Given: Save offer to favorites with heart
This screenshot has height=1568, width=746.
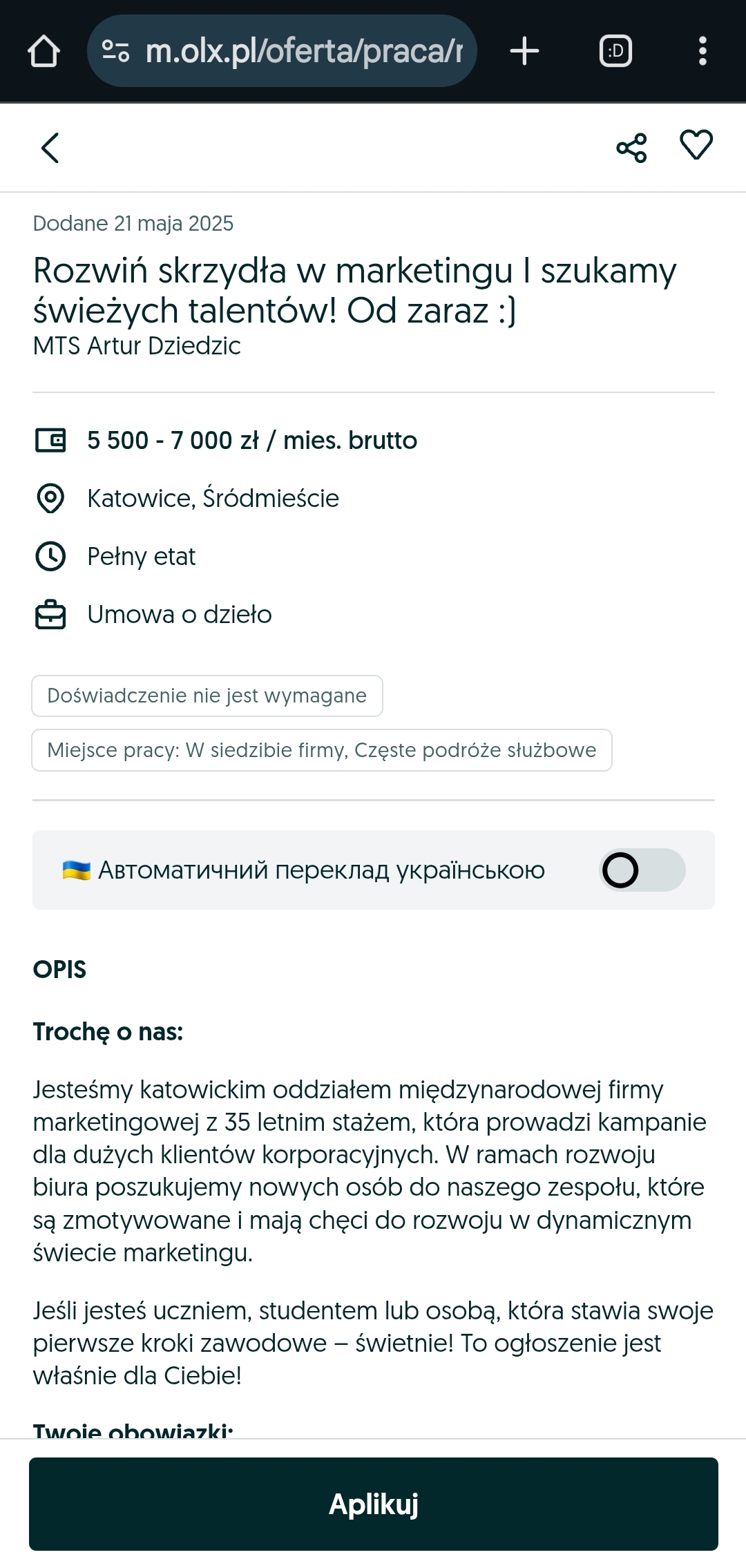Looking at the screenshot, I should [x=696, y=145].
